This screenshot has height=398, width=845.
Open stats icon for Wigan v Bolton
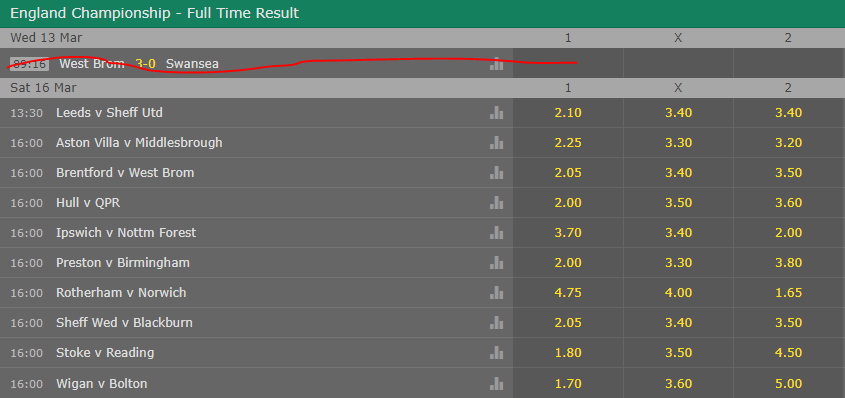pos(496,383)
